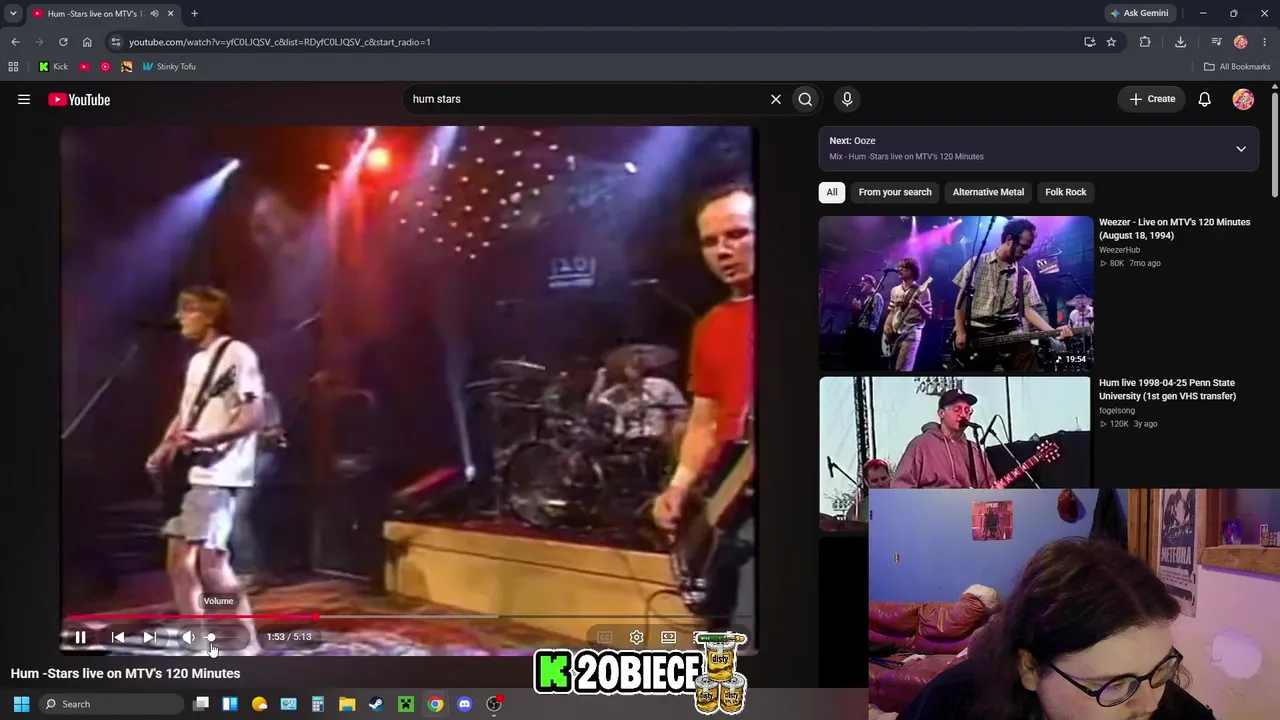Submit search with the magnifier button
Screen dimensions: 1280x720
tap(805, 99)
